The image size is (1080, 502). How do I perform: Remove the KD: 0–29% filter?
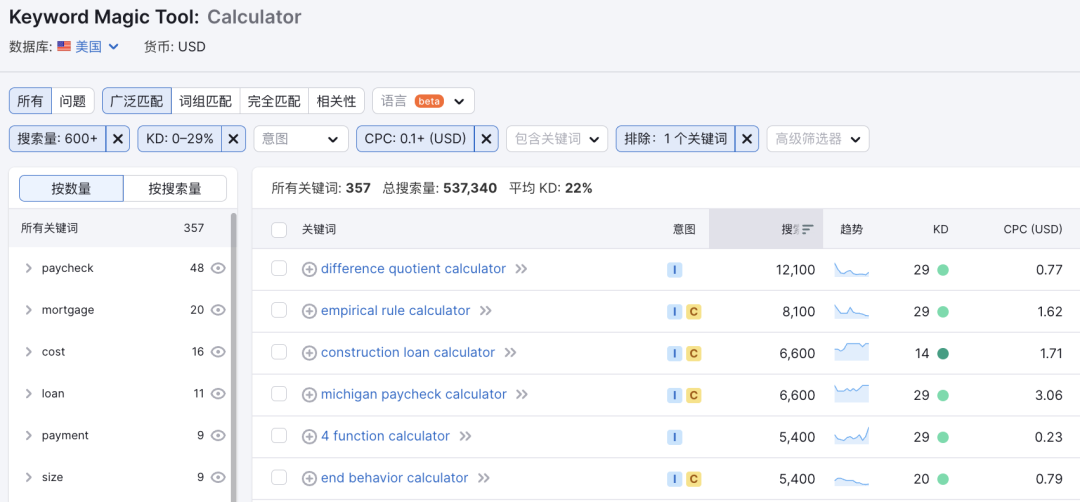tap(233, 139)
